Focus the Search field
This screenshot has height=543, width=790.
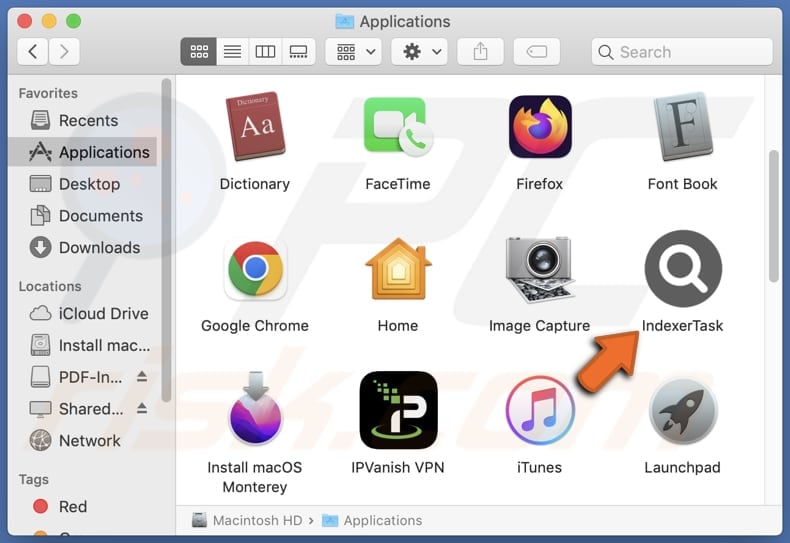(x=682, y=51)
